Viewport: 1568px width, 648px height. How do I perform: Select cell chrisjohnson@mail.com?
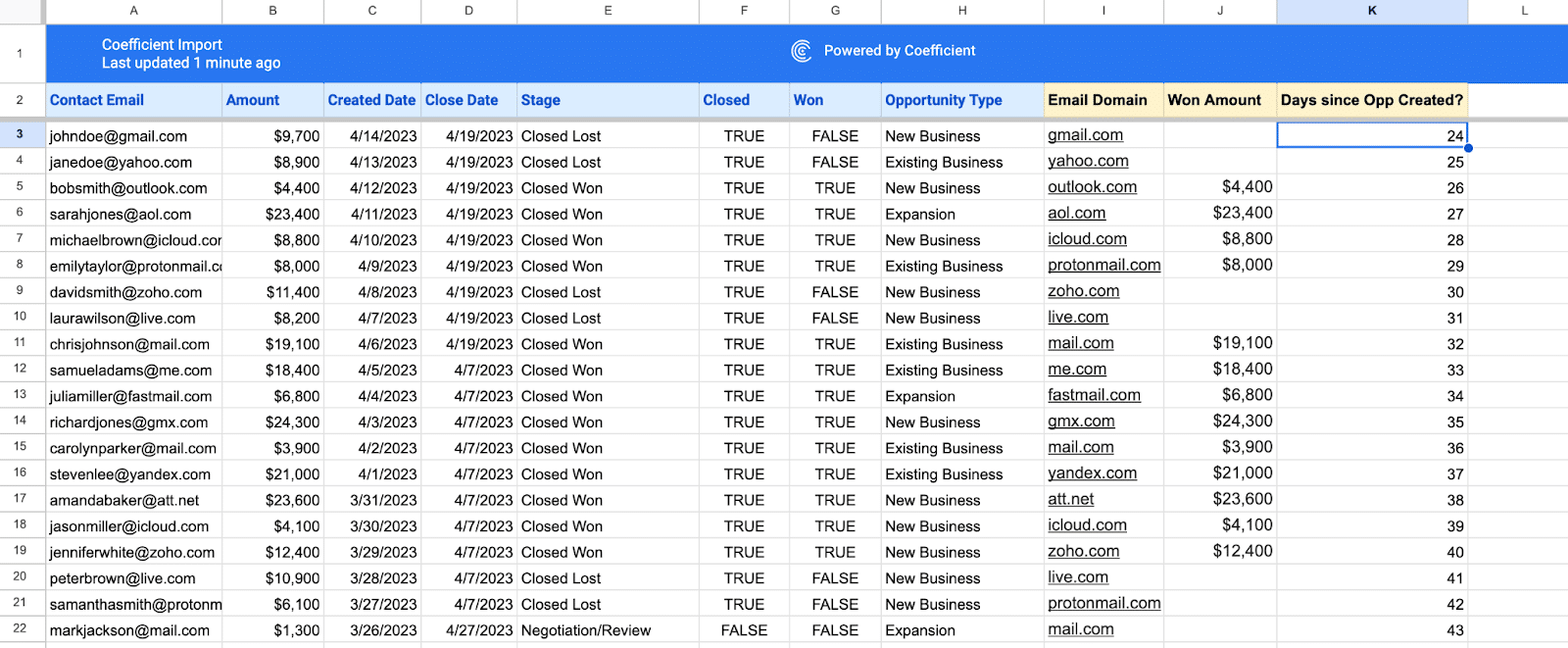(x=134, y=344)
